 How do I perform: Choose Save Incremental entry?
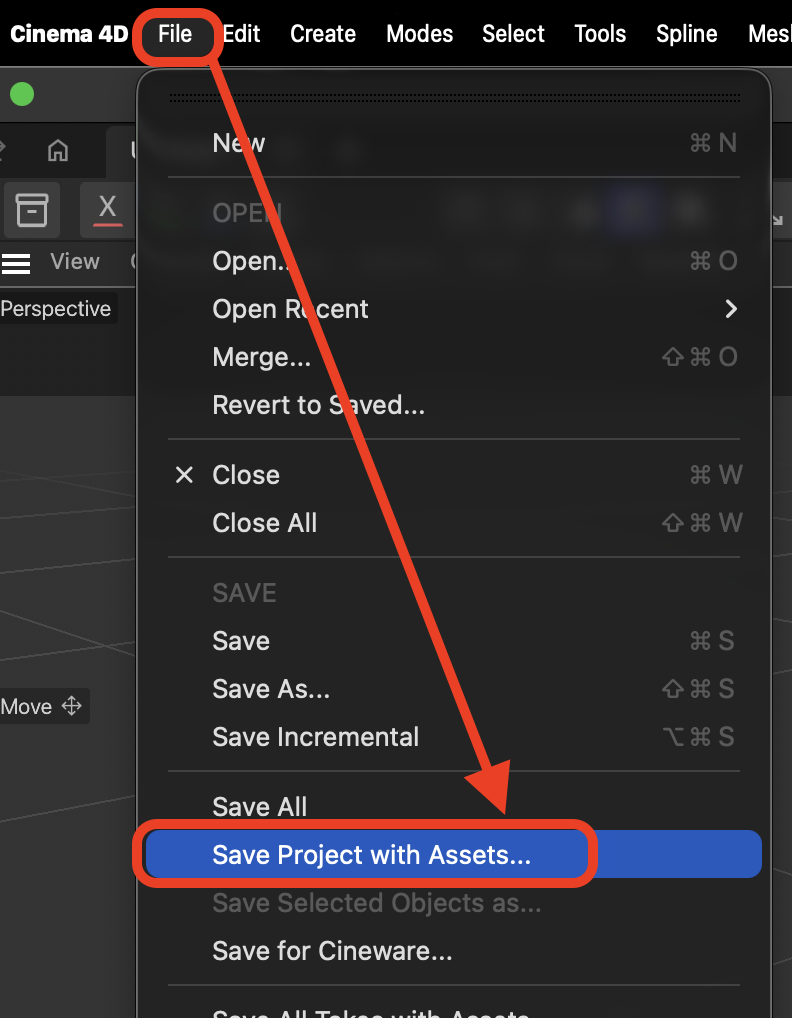tap(454, 737)
